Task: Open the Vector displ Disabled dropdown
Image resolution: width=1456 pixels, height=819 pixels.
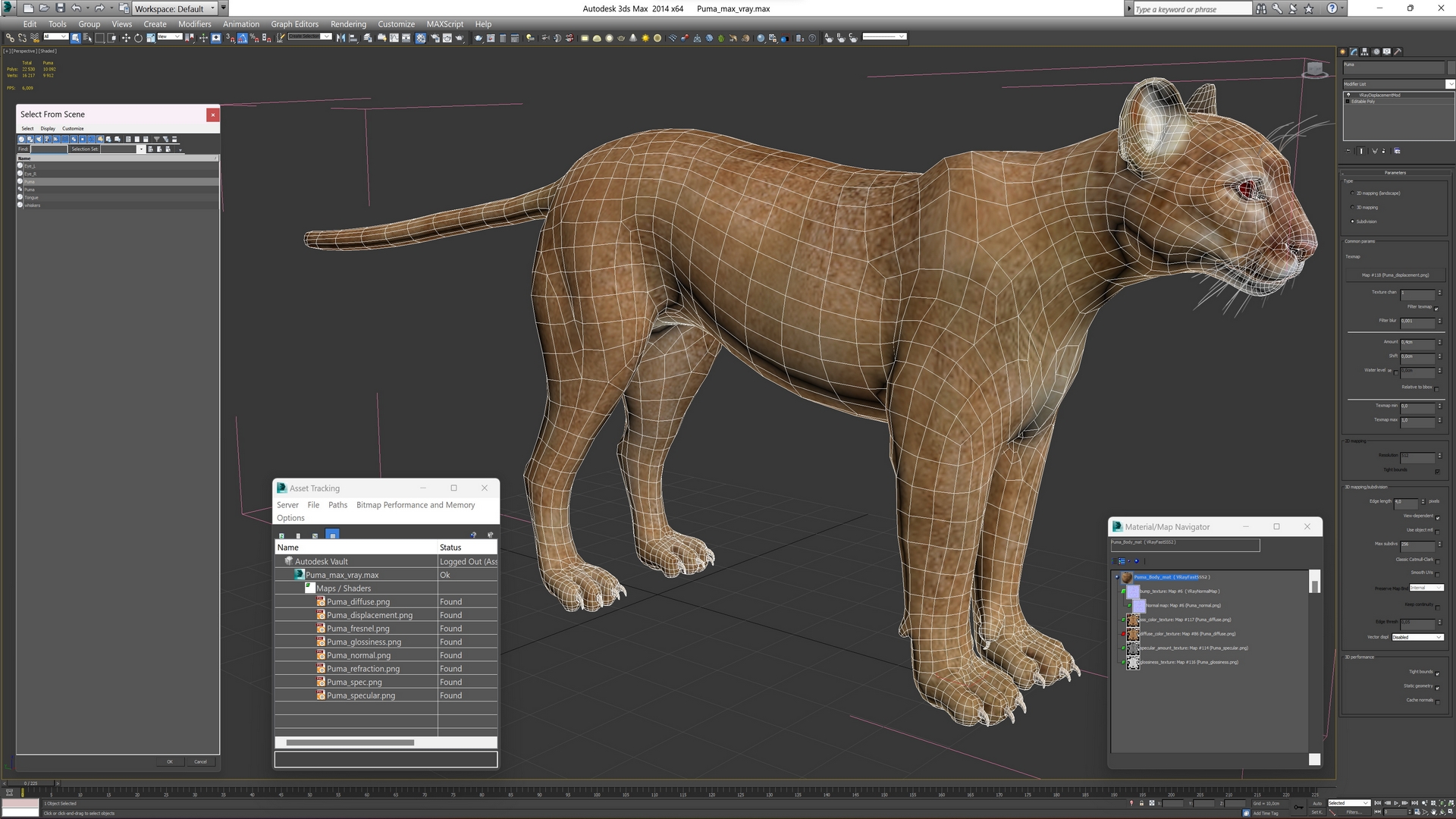Action: pyautogui.click(x=1417, y=637)
